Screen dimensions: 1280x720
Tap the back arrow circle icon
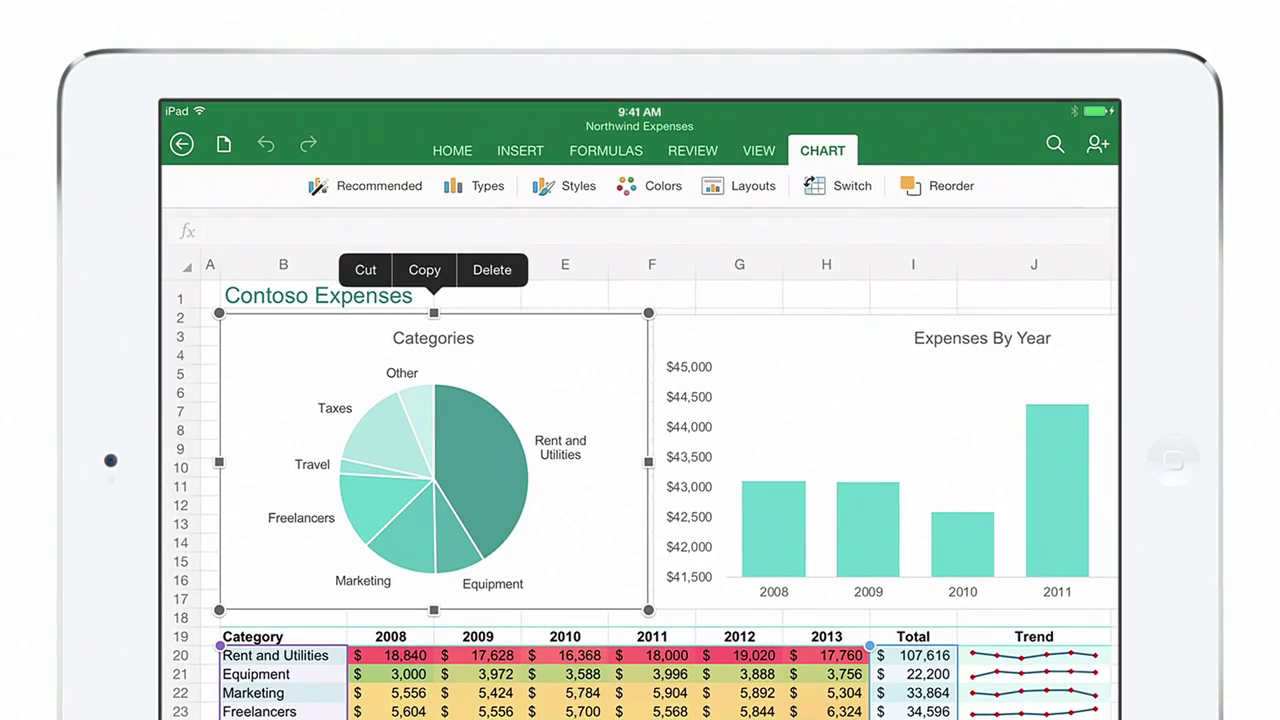pos(181,145)
